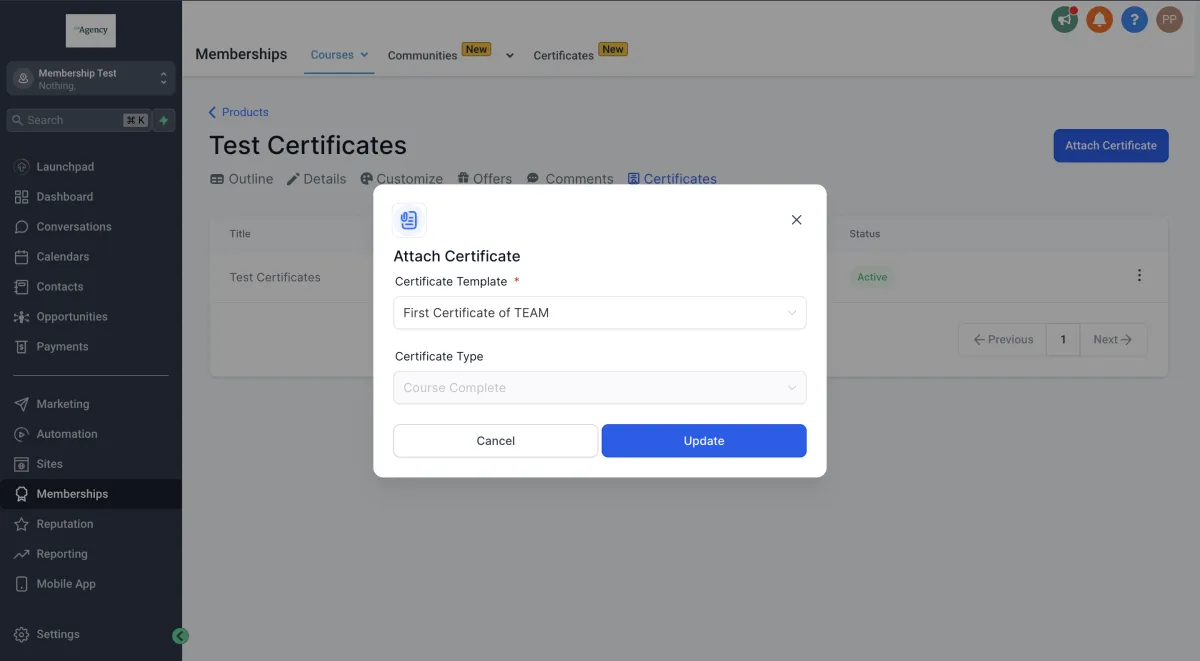Switch to the Customize tab
This screenshot has width=1200, height=661.
401,179
